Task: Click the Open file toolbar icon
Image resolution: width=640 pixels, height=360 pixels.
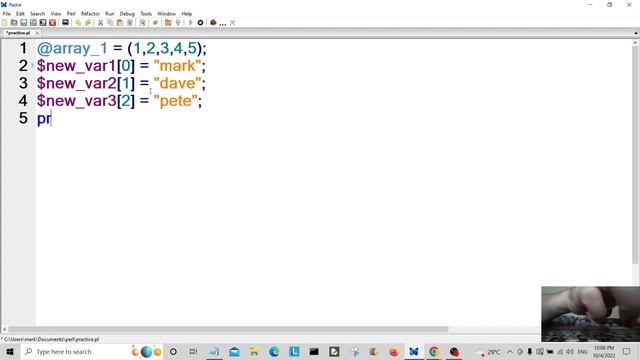Action: click(14, 23)
